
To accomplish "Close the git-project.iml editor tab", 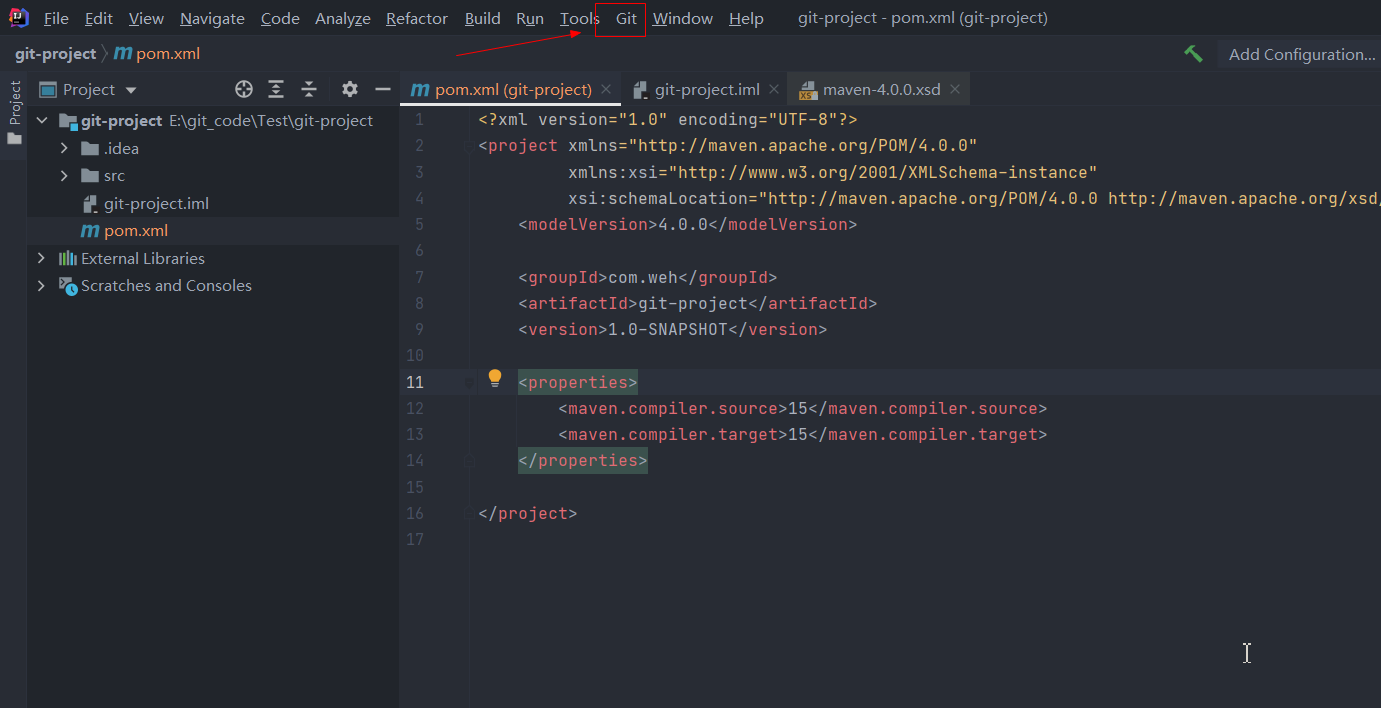I will pyautogui.click(x=773, y=90).
